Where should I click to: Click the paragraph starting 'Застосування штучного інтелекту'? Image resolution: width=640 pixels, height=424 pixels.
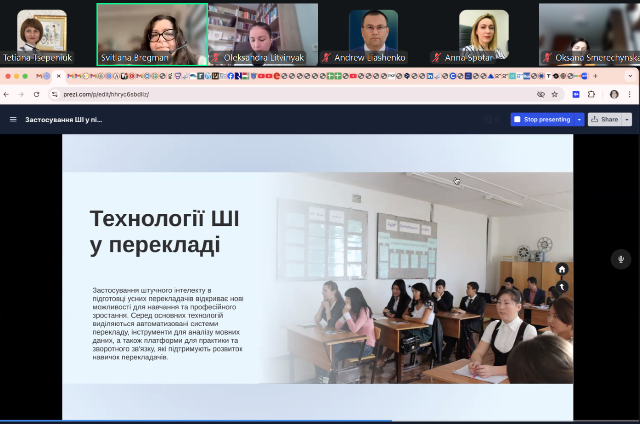168,324
